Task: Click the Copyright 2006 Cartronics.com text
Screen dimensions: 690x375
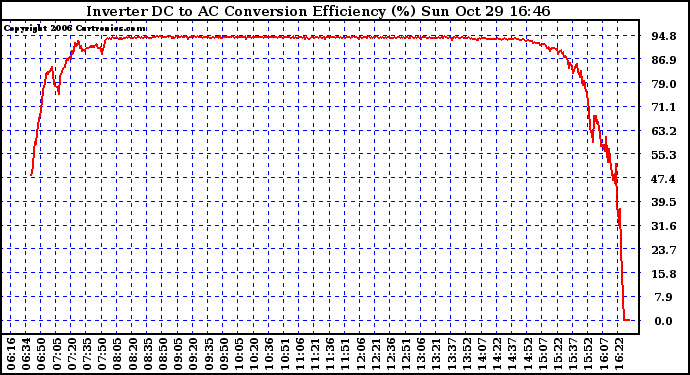Action: coord(75,29)
